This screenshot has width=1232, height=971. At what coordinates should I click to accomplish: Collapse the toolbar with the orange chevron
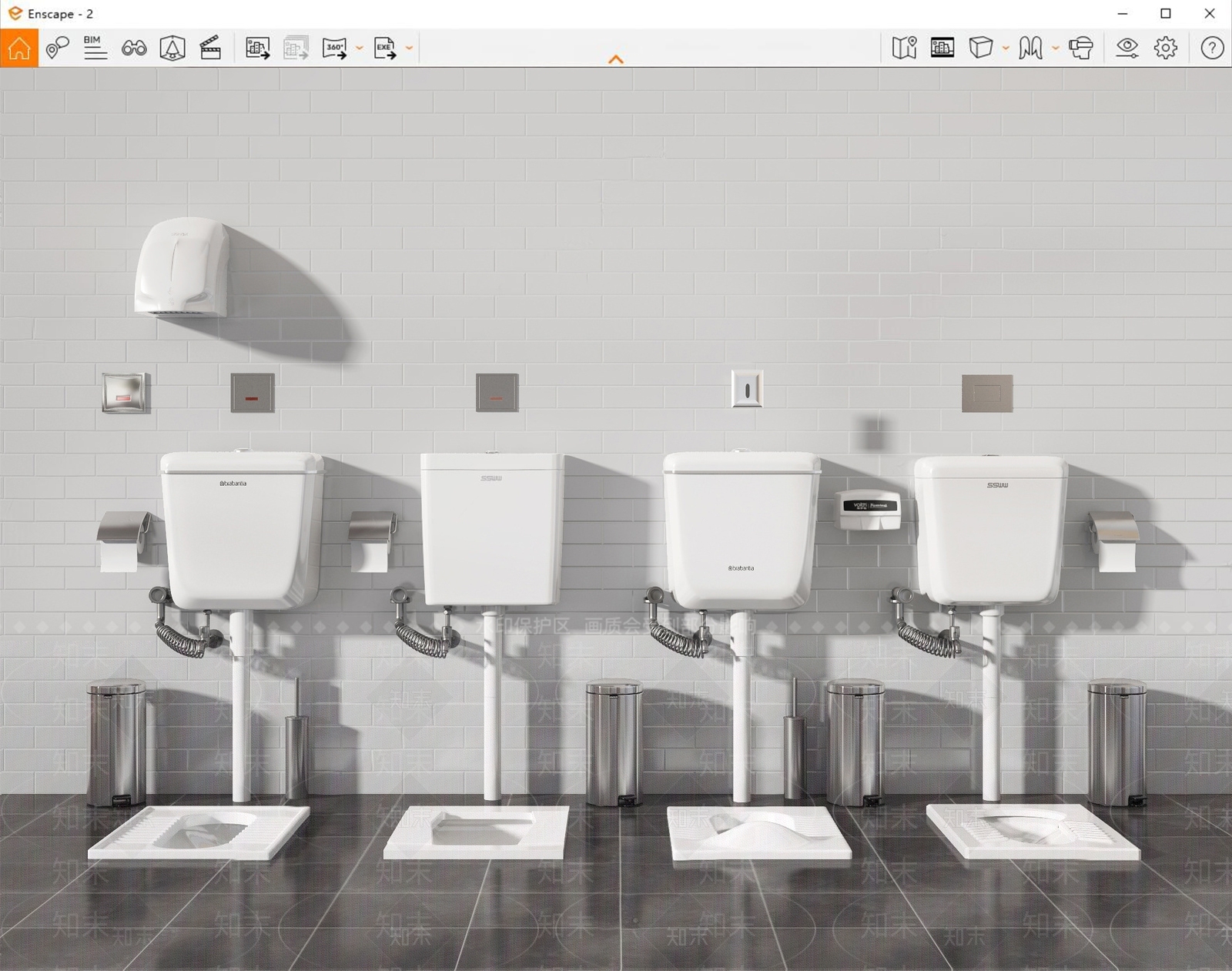coord(616,59)
